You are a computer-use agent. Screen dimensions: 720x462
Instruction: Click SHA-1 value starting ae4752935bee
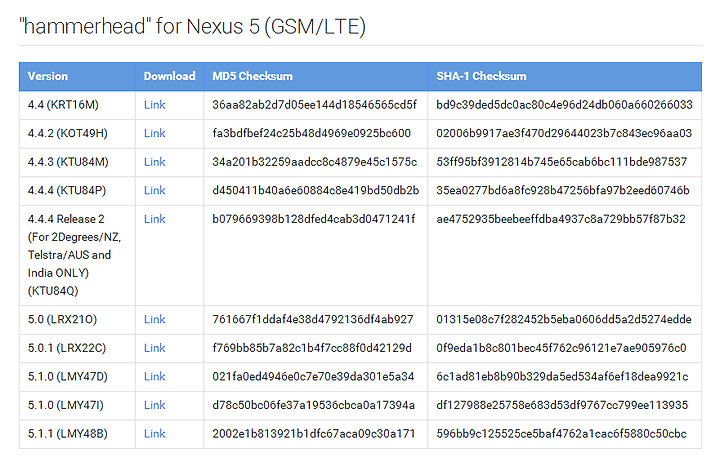click(x=561, y=219)
